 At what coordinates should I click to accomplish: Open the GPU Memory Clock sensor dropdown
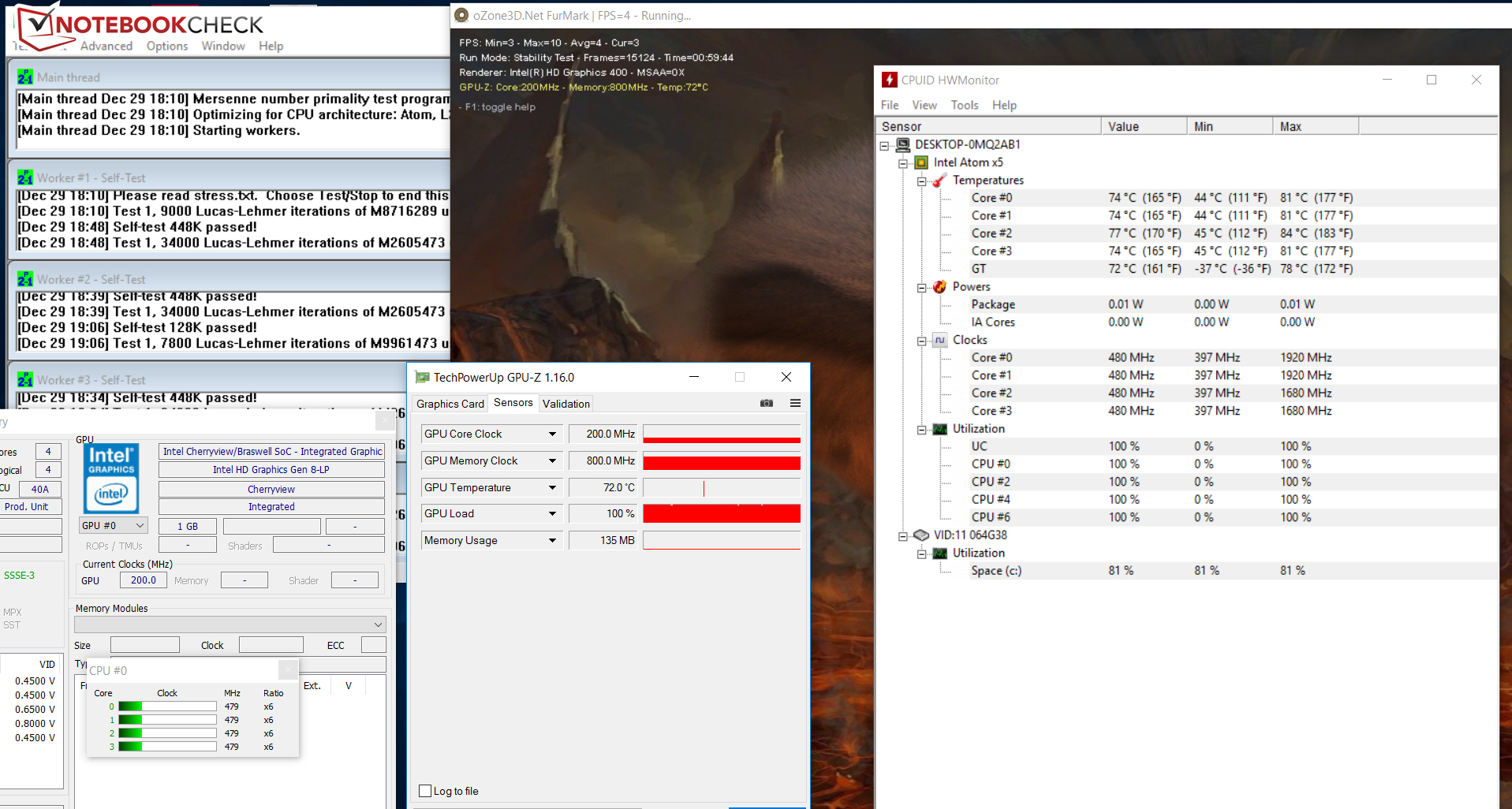[x=552, y=460]
